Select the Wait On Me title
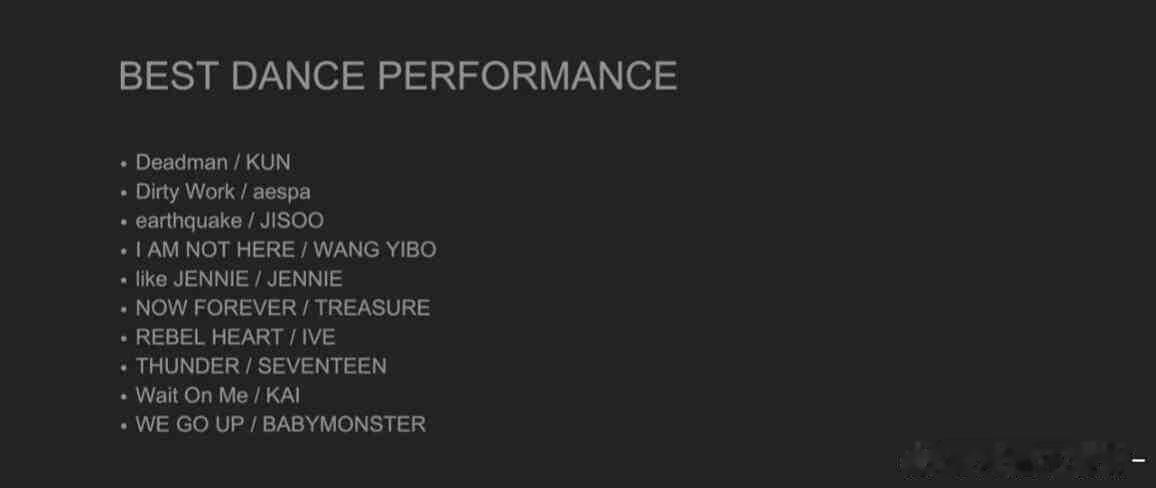The image size is (1156, 488). tap(191, 395)
